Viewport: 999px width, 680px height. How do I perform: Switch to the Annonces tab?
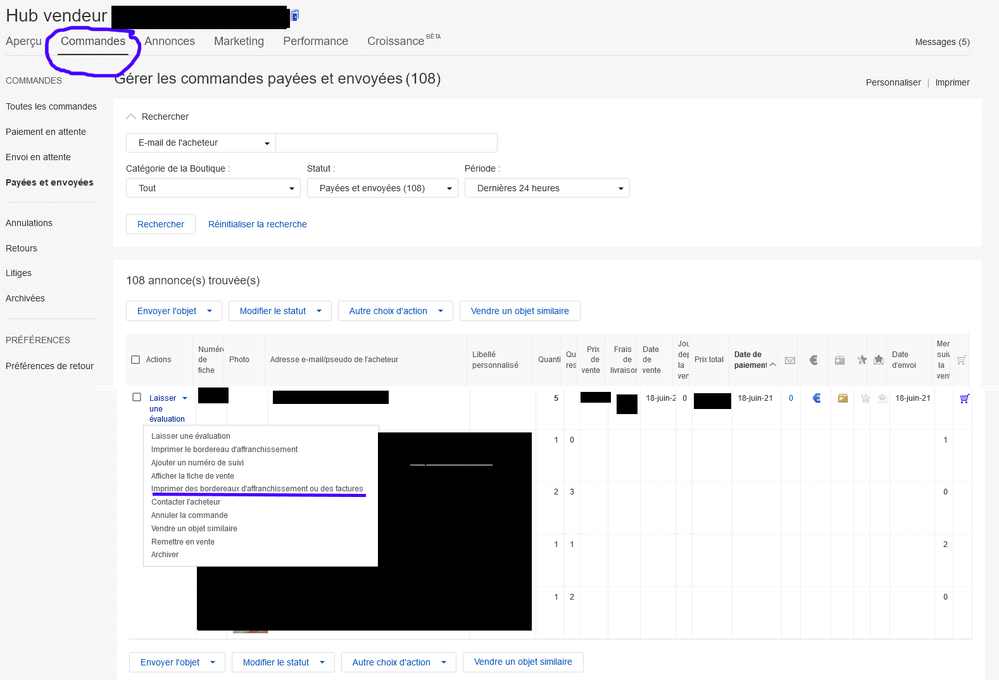(169, 41)
